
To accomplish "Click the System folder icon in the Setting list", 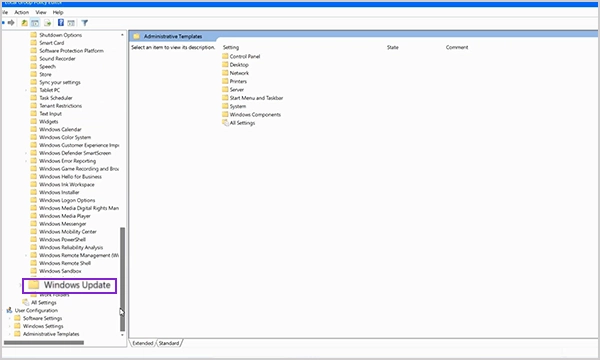I will coord(225,106).
